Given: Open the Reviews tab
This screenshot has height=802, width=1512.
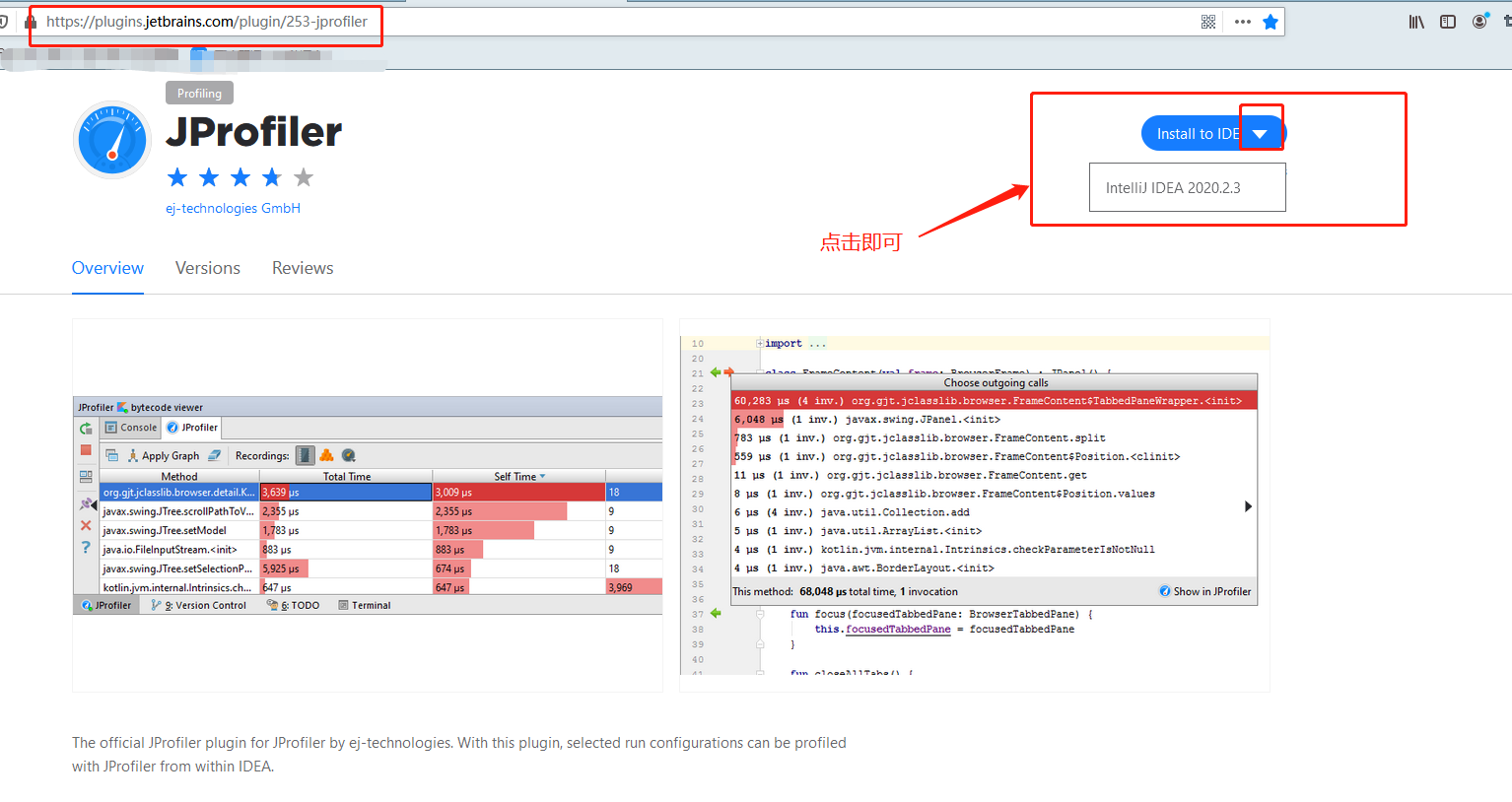Looking at the screenshot, I should (303, 268).
